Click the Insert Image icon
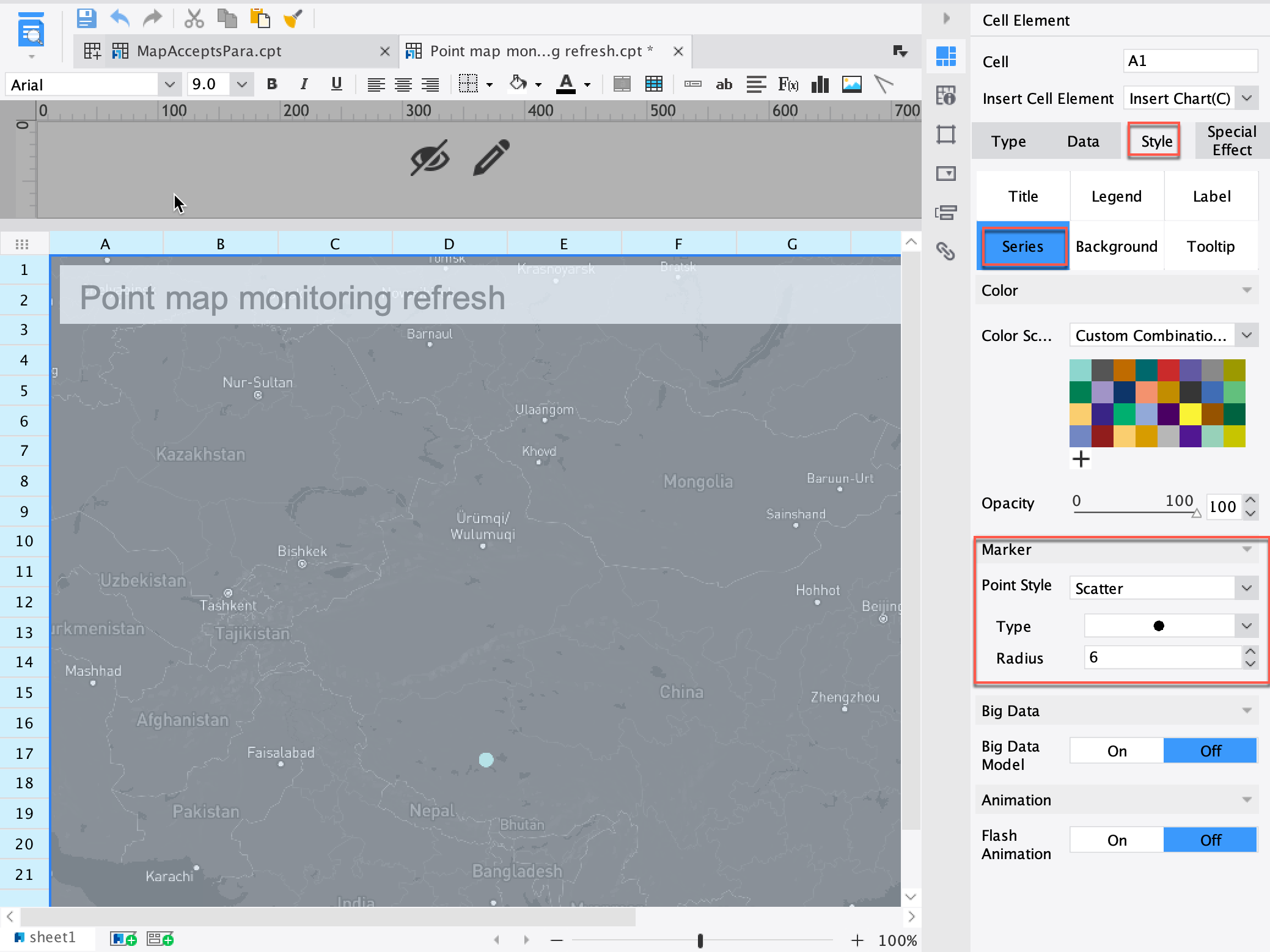The width and height of the screenshot is (1270, 952). click(x=851, y=84)
